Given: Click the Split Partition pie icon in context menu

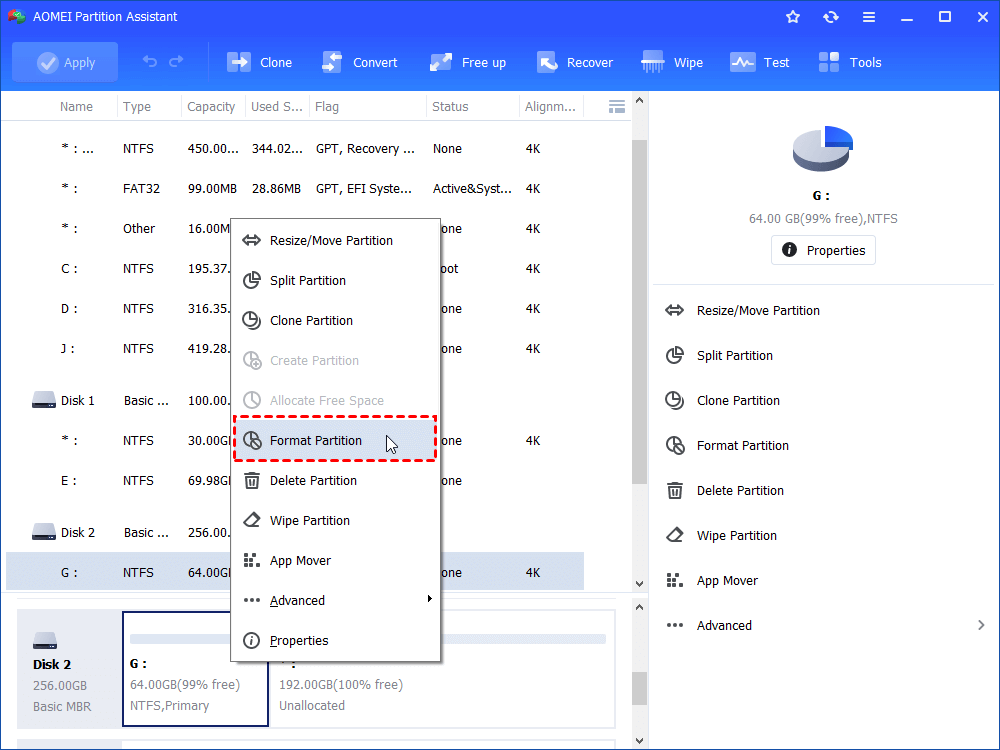Looking at the screenshot, I should coord(252,280).
